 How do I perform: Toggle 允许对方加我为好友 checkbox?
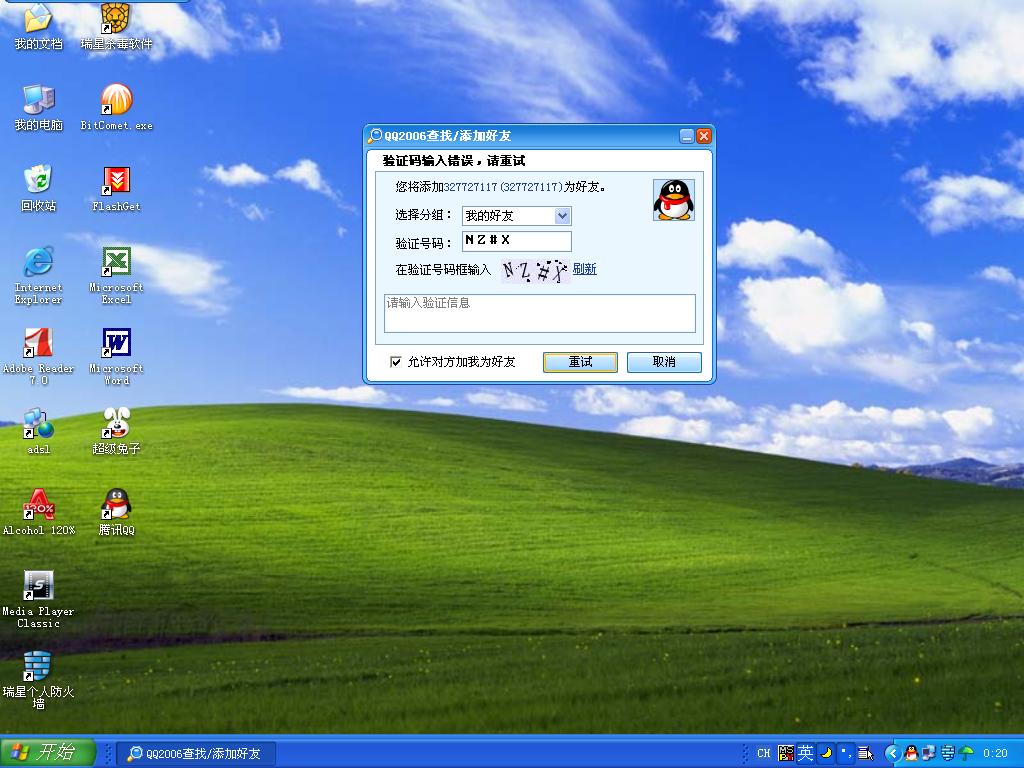point(396,362)
